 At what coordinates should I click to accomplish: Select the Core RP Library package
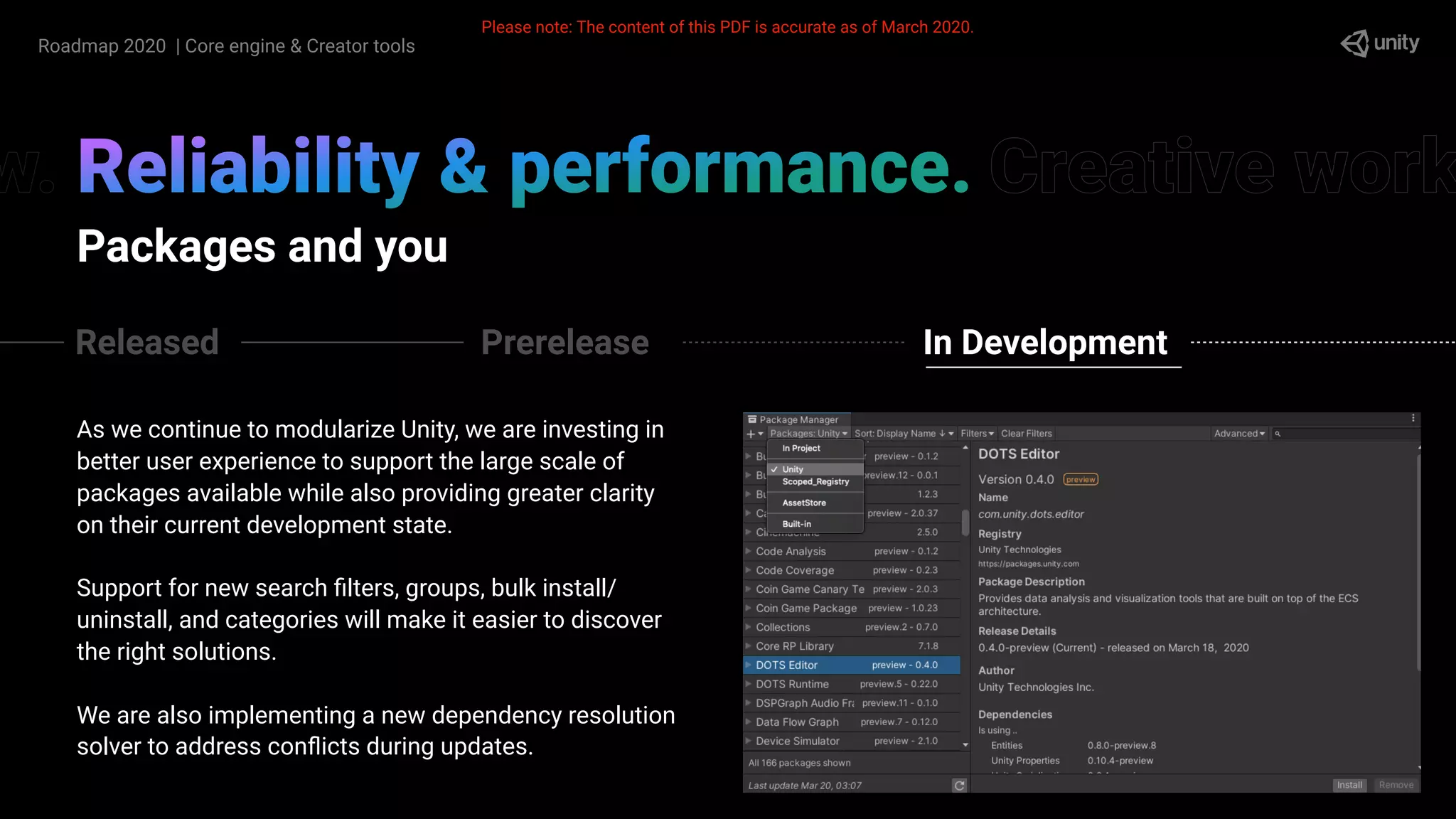tap(851, 646)
